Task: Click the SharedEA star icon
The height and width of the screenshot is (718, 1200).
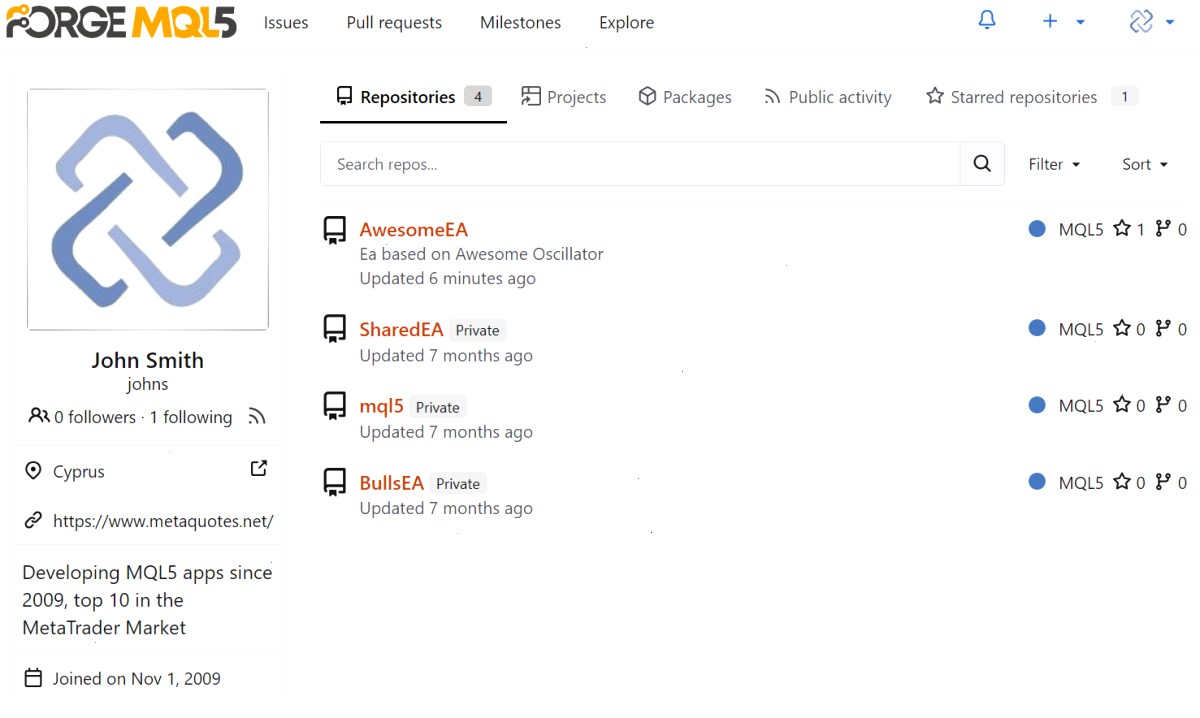Action: (1122, 328)
